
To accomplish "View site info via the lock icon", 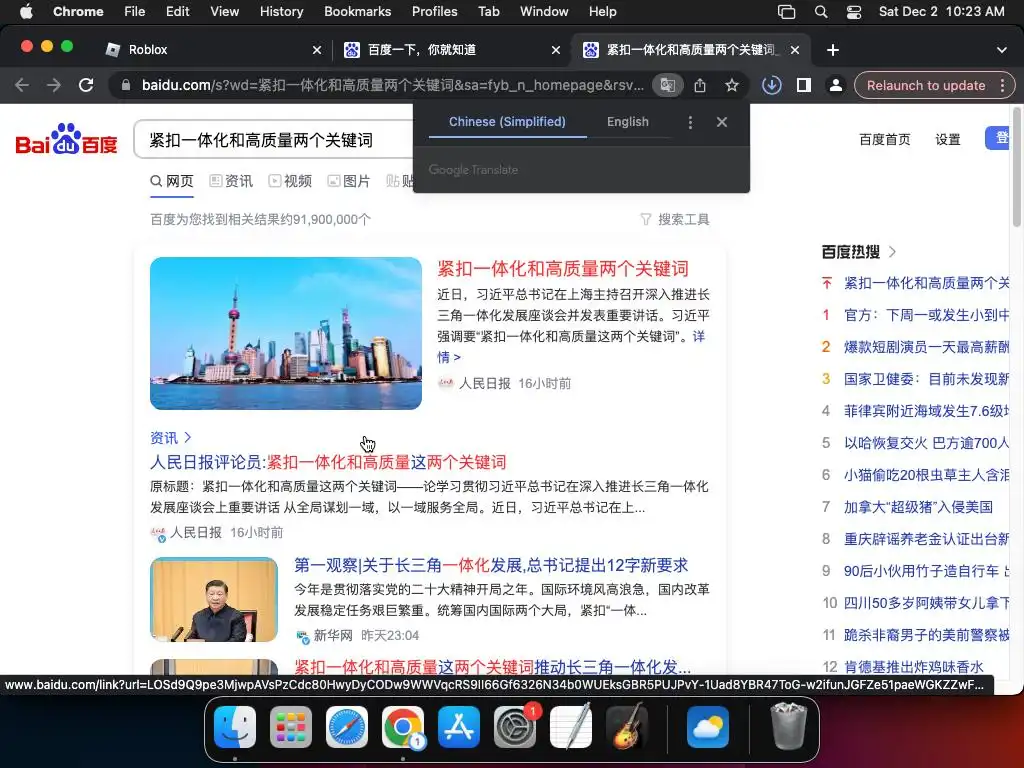I will [126, 85].
